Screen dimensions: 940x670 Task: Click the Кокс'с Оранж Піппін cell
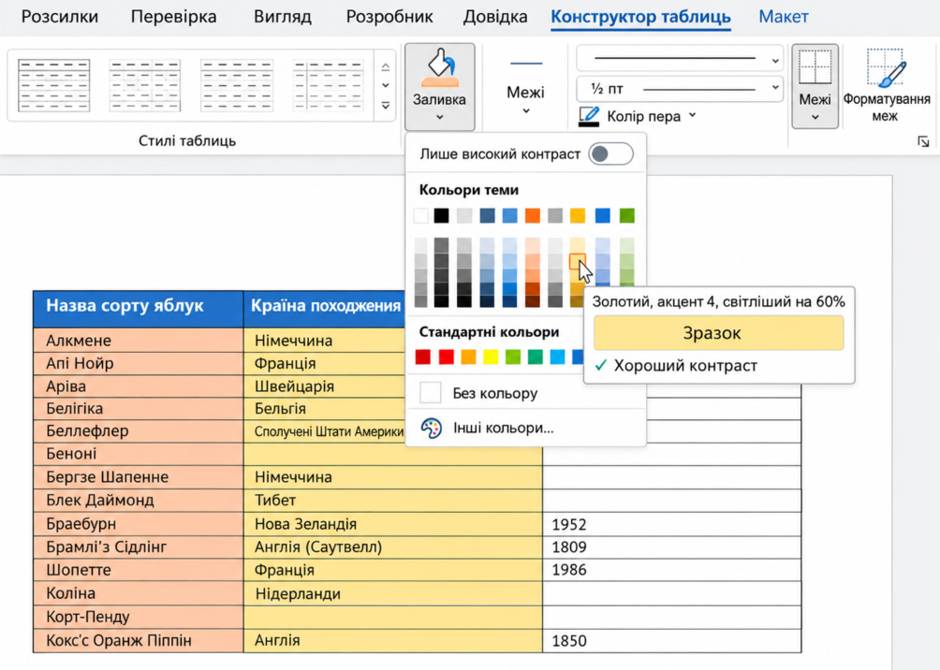(138, 641)
